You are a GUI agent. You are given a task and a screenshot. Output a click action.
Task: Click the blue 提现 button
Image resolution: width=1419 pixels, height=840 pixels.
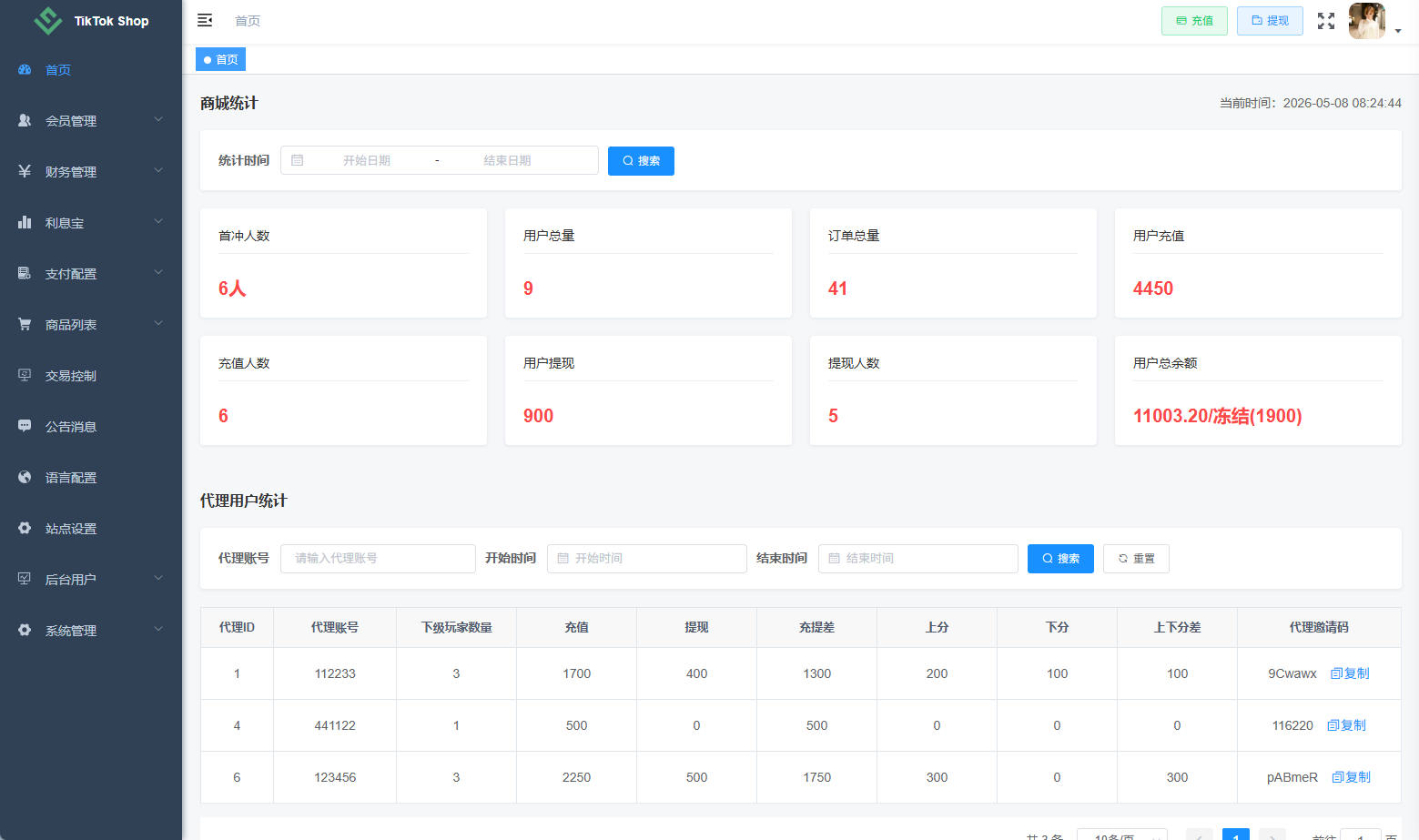point(1270,21)
